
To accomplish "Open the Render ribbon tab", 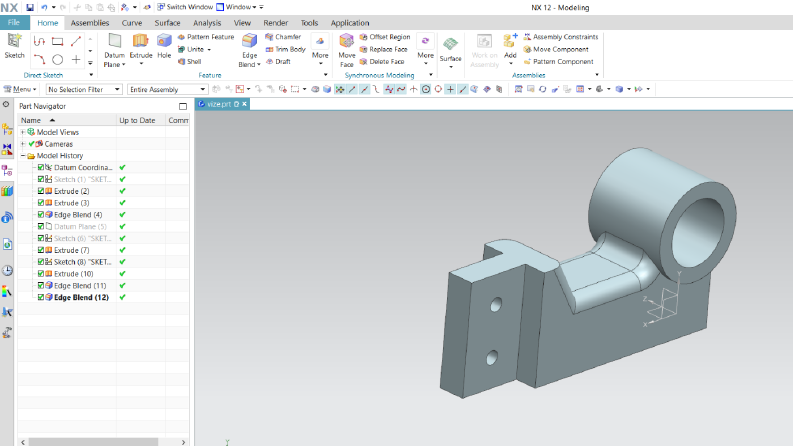I will pos(276,23).
